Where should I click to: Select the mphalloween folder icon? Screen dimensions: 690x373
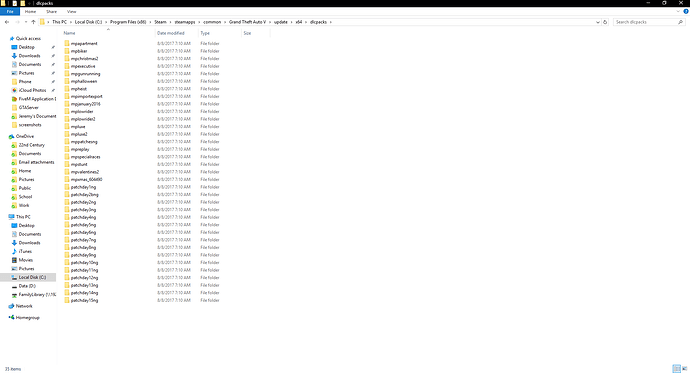pyautogui.click(x=67, y=81)
